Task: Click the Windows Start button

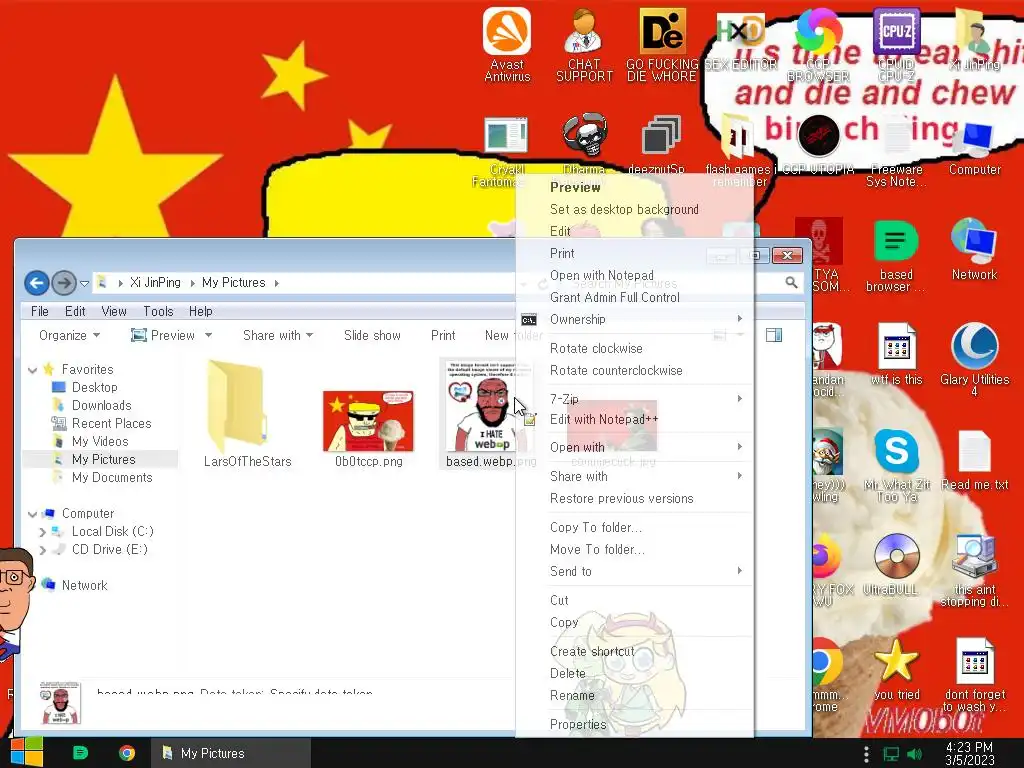Action: point(26,752)
